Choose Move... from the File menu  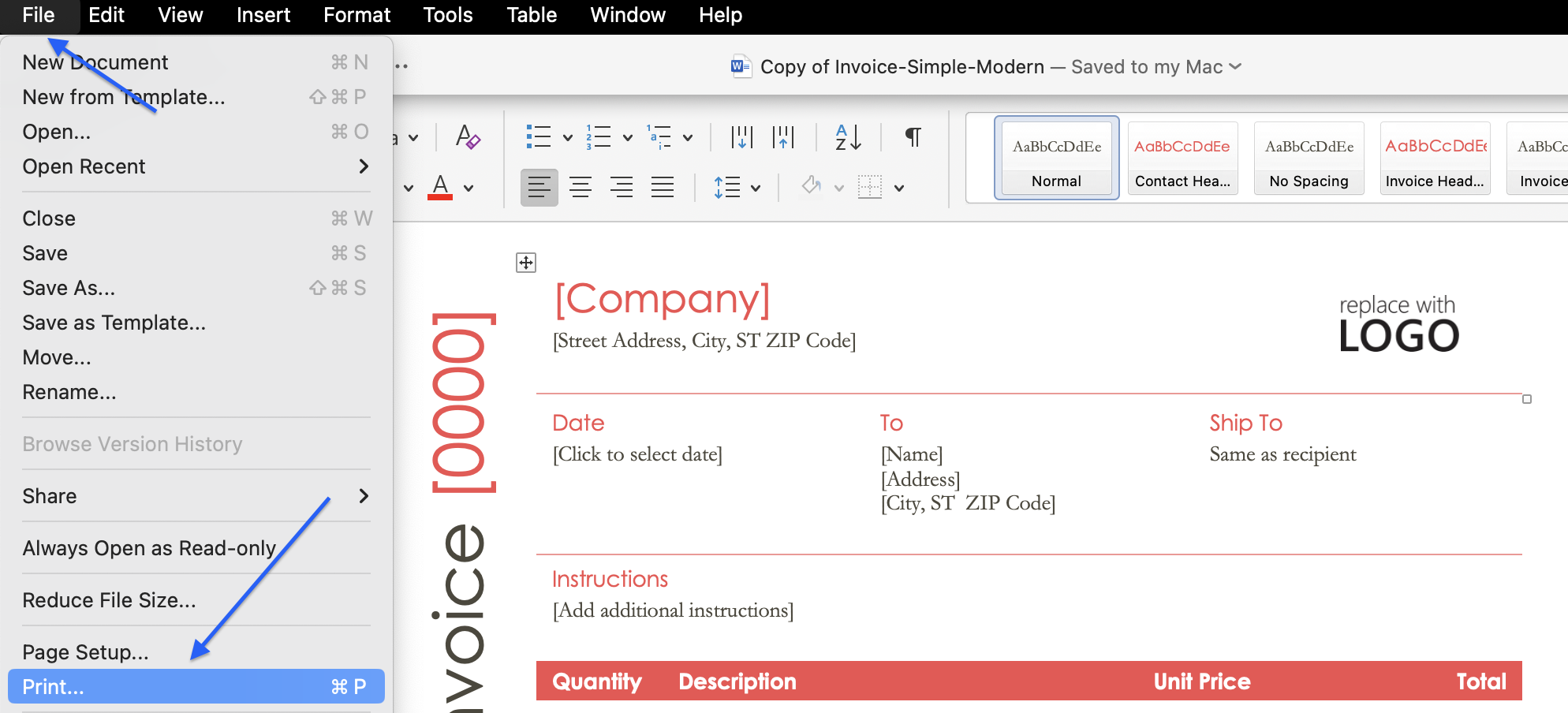(196, 357)
